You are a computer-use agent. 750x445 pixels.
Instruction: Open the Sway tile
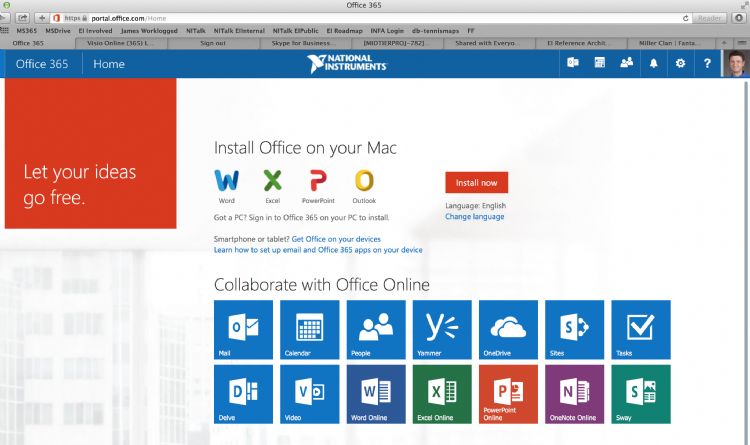641,394
